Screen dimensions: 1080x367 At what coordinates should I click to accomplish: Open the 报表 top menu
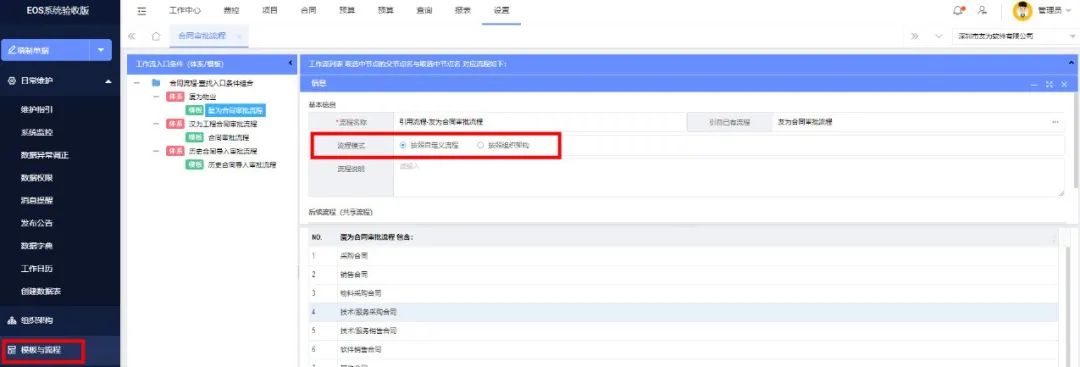point(464,10)
